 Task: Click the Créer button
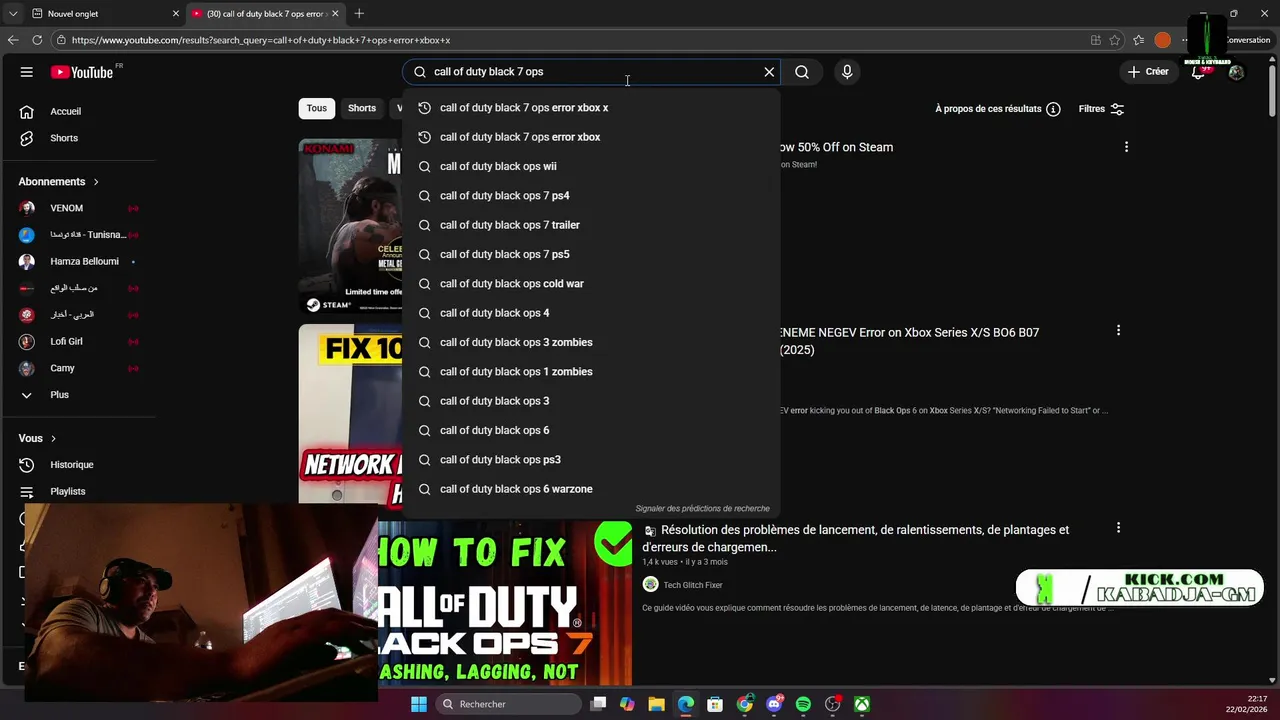point(1148,72)
